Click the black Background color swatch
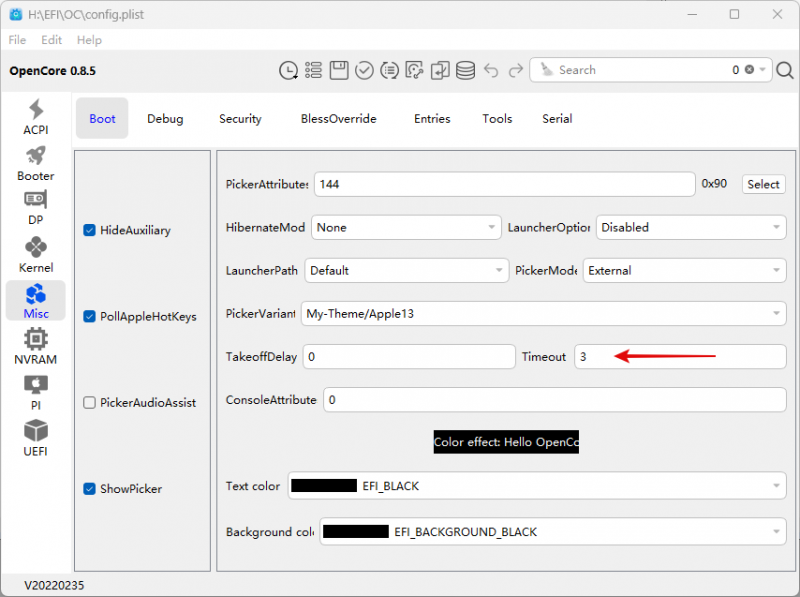The width and height of the screenshot is (800, 597). [x=356, y=532]
